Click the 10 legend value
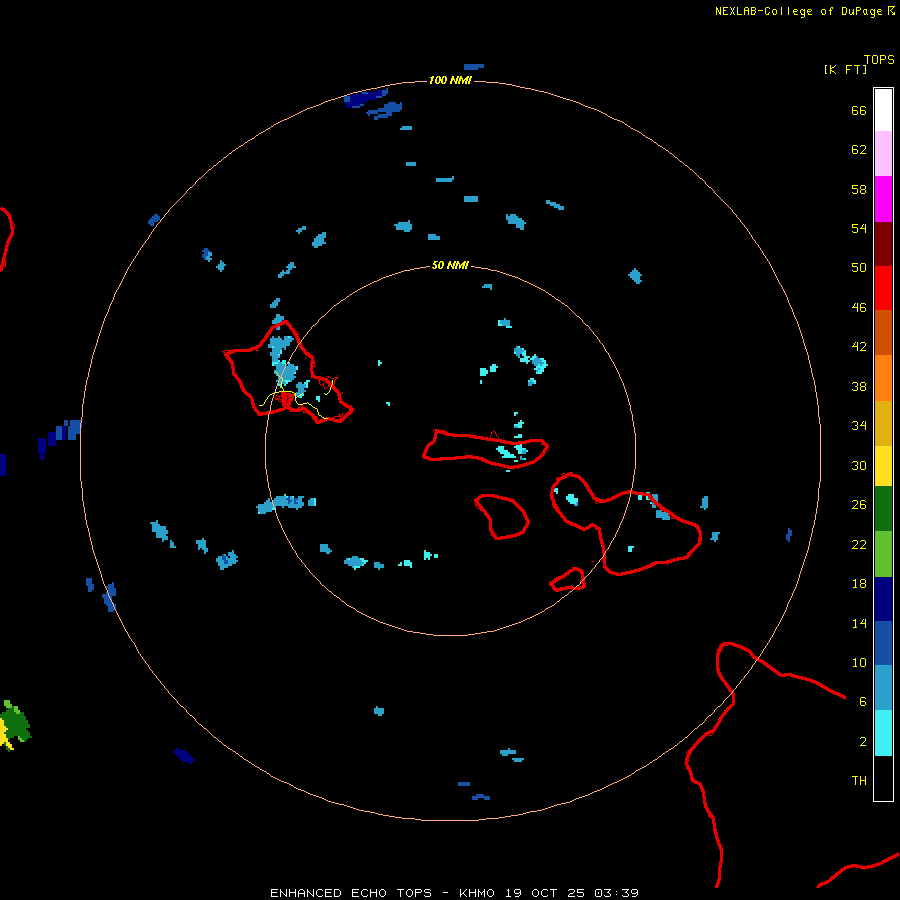The width and height of the screenshot is (900, 900). [x=859, y=663]
